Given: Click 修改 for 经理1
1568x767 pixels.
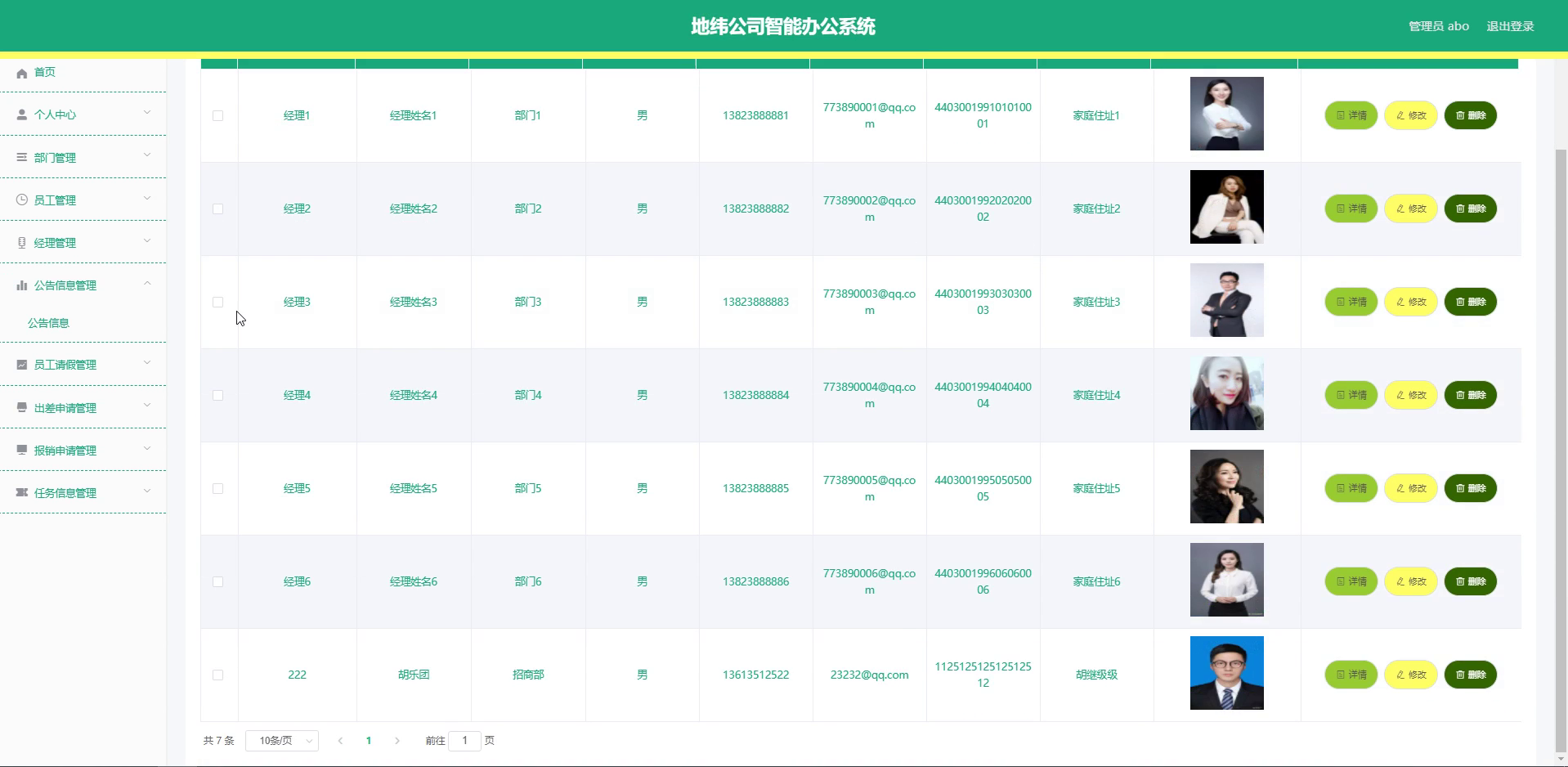Looking at the screenshot, I should coord(1411,115).
